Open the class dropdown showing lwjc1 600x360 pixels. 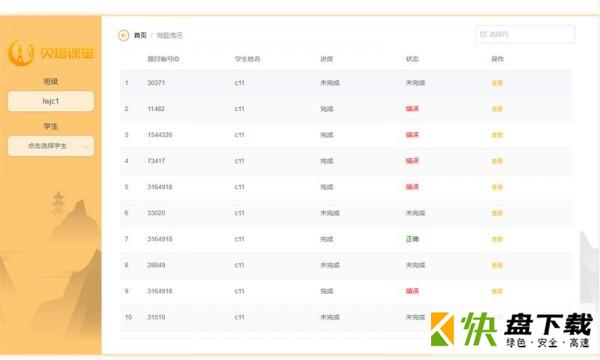[x=51, y=101]
